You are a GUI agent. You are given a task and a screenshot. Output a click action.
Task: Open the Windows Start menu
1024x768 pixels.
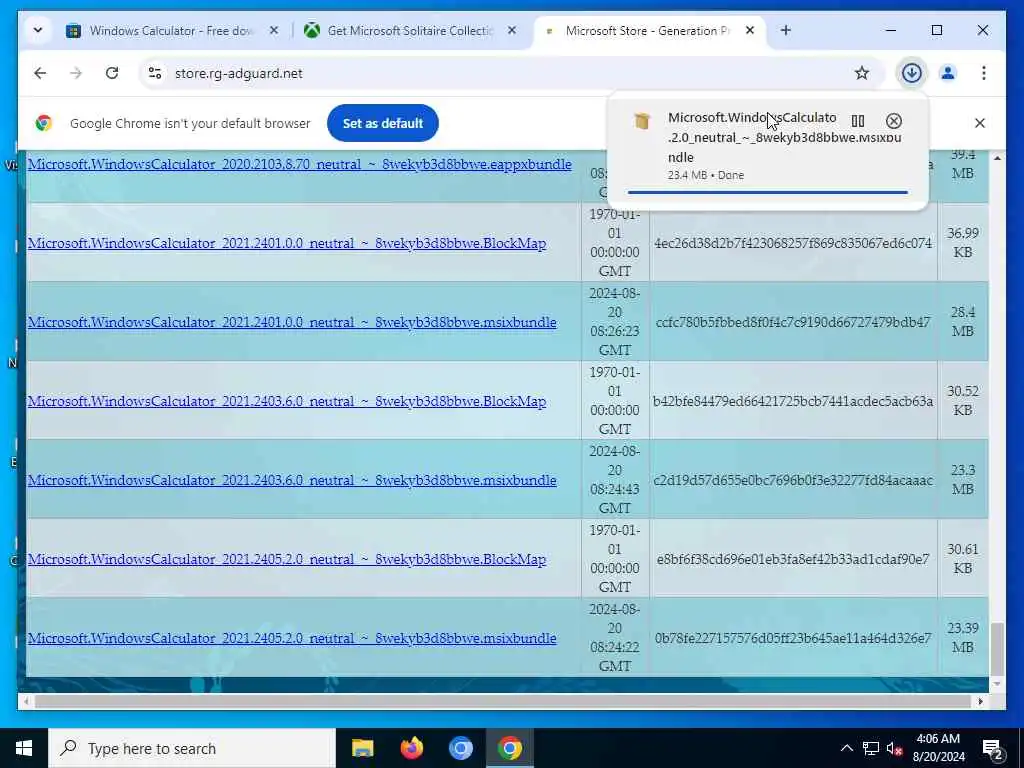(x=24, y=748)
